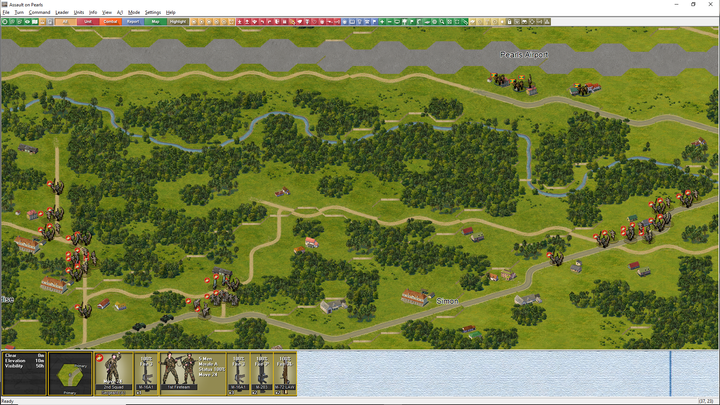Click the first yellow toolbar icon
The height and width of the screenshot is (405, 720).
(x=472, y=22)
